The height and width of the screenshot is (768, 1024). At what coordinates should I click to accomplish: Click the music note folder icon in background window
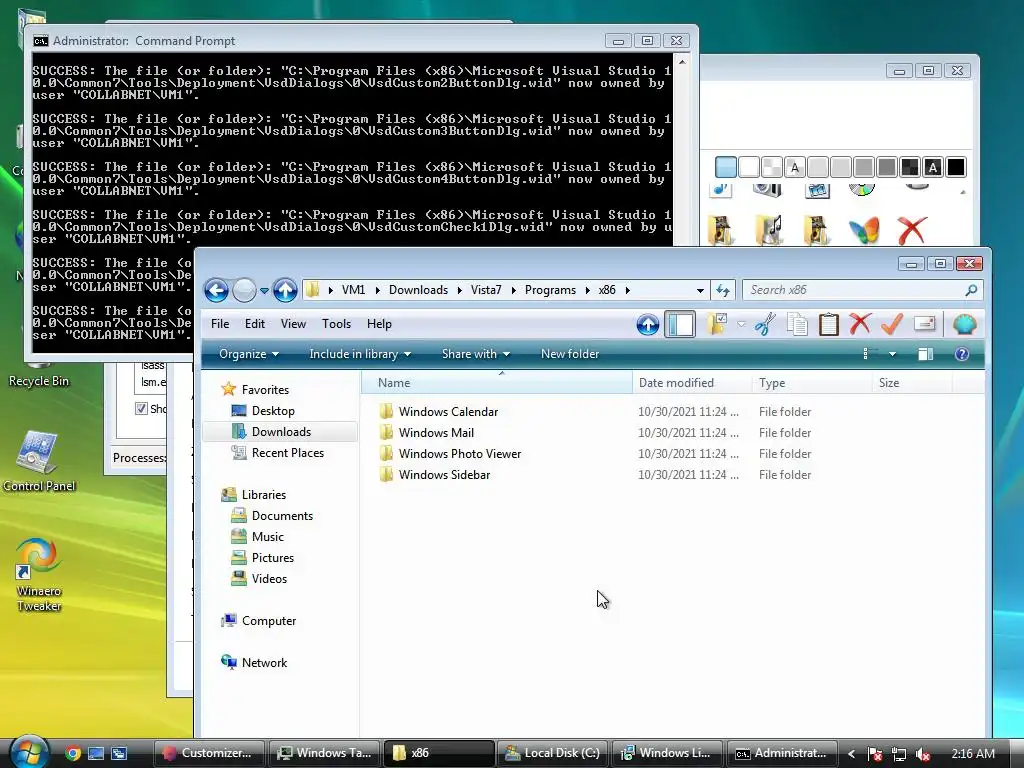(769, 231)
